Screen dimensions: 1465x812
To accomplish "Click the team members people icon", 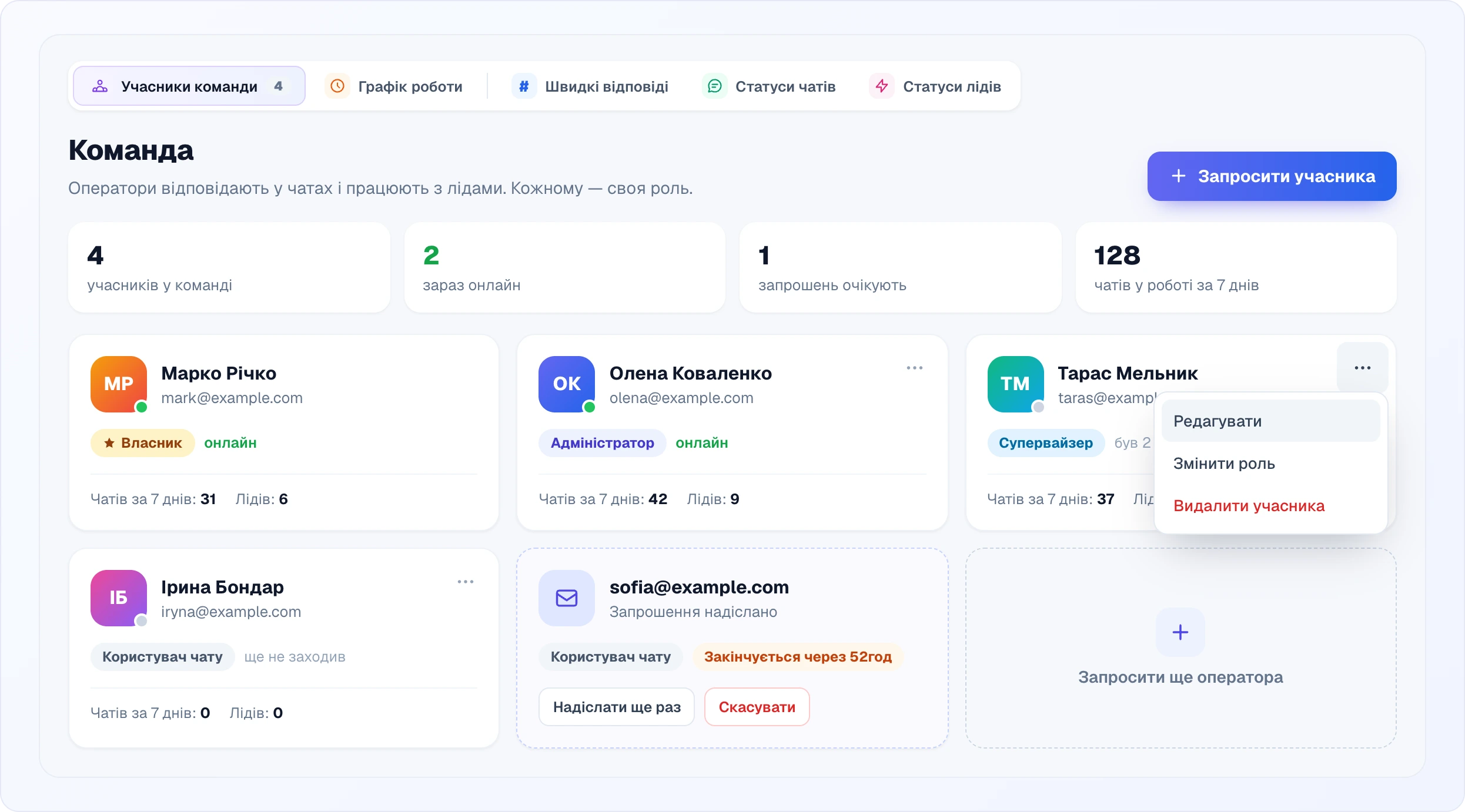I will 100,86.
